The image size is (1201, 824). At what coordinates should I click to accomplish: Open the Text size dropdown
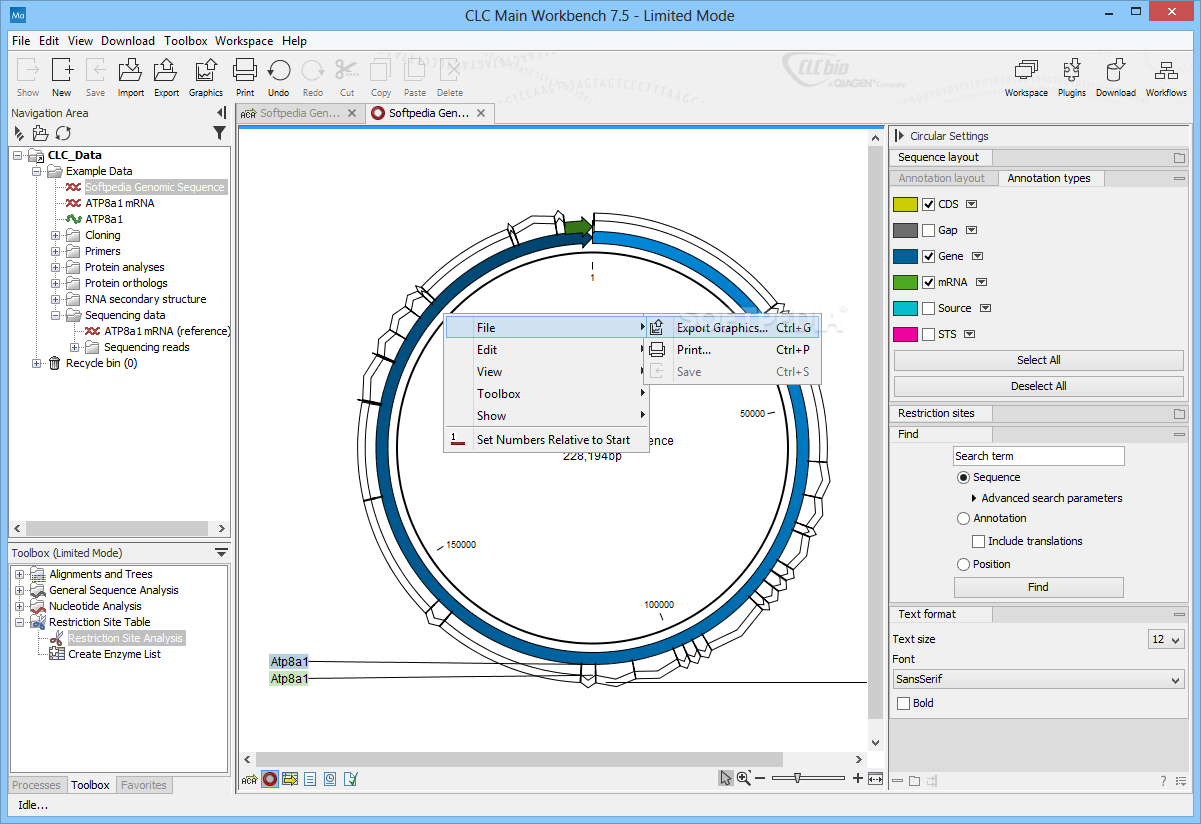tap(1166, 639)
